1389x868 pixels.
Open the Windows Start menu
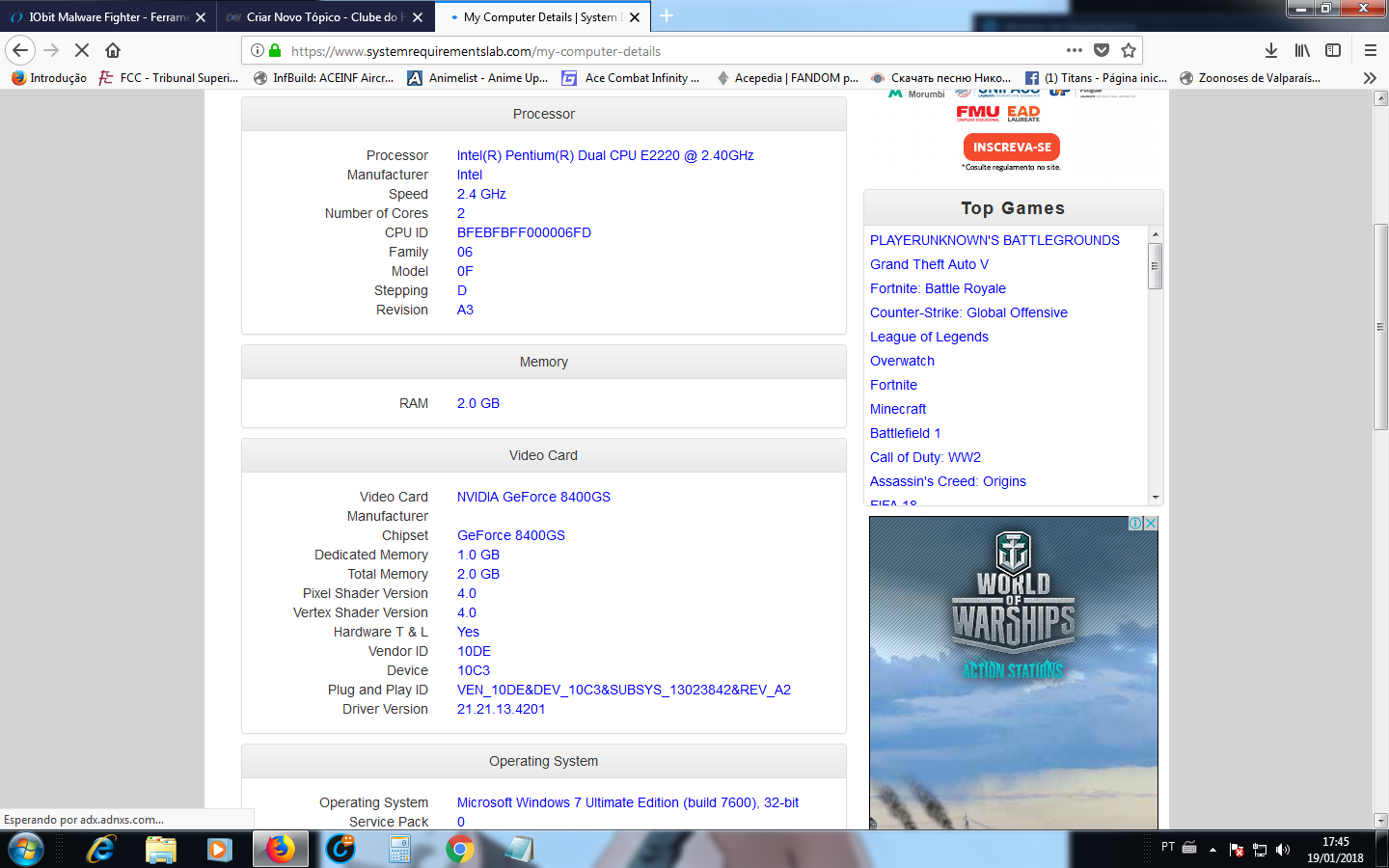(26, 850)
